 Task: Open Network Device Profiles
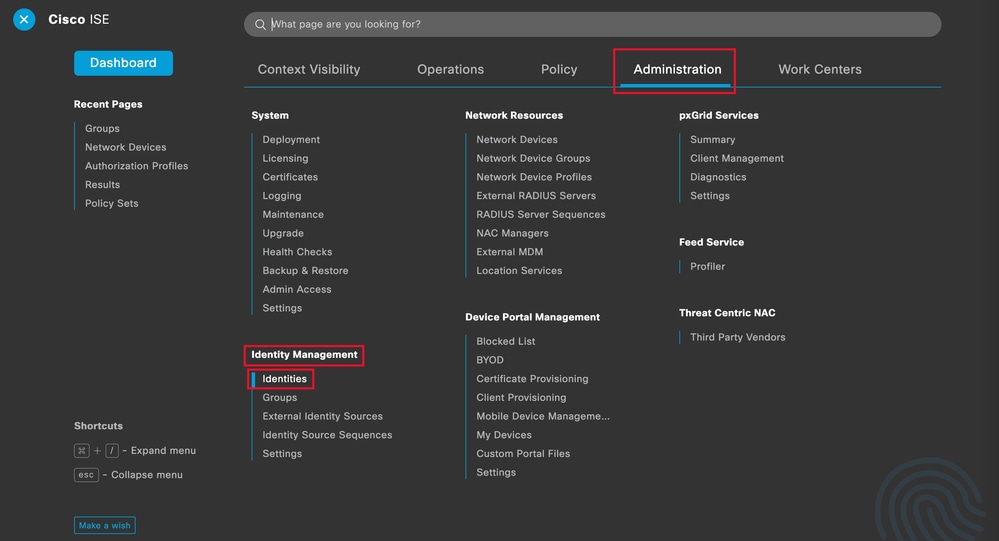tap(534, 177)
